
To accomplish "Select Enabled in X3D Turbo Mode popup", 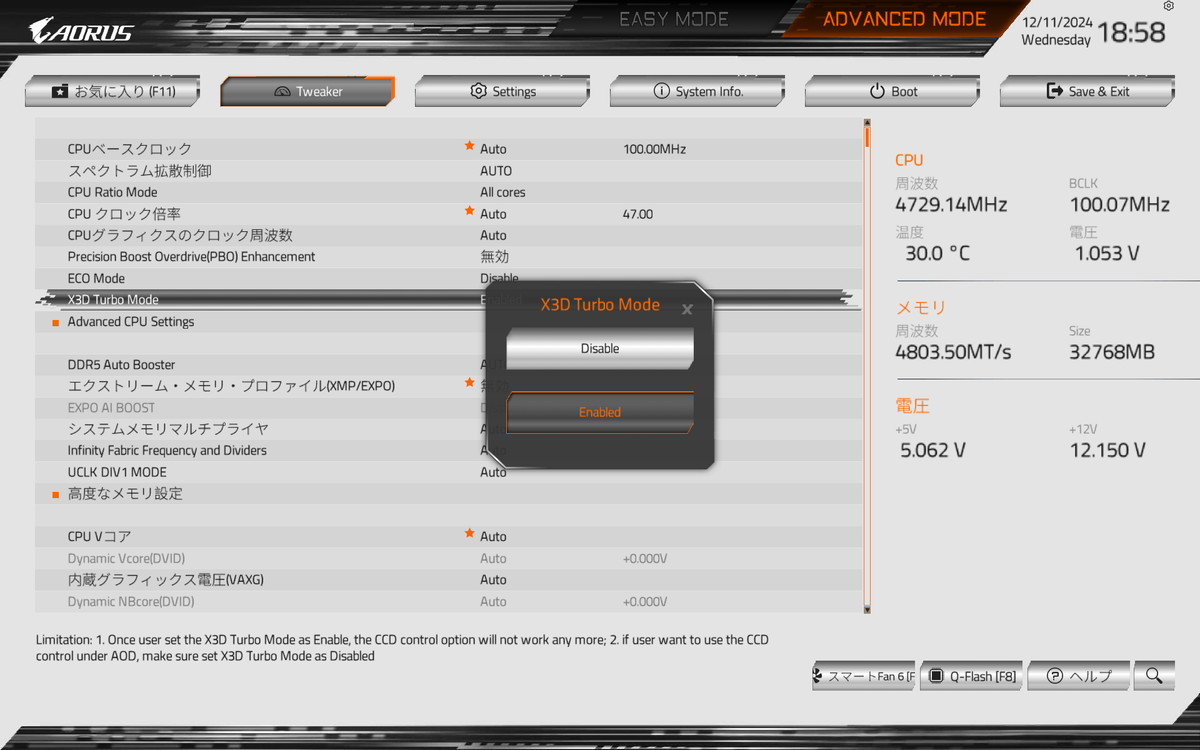I will 600,412.
